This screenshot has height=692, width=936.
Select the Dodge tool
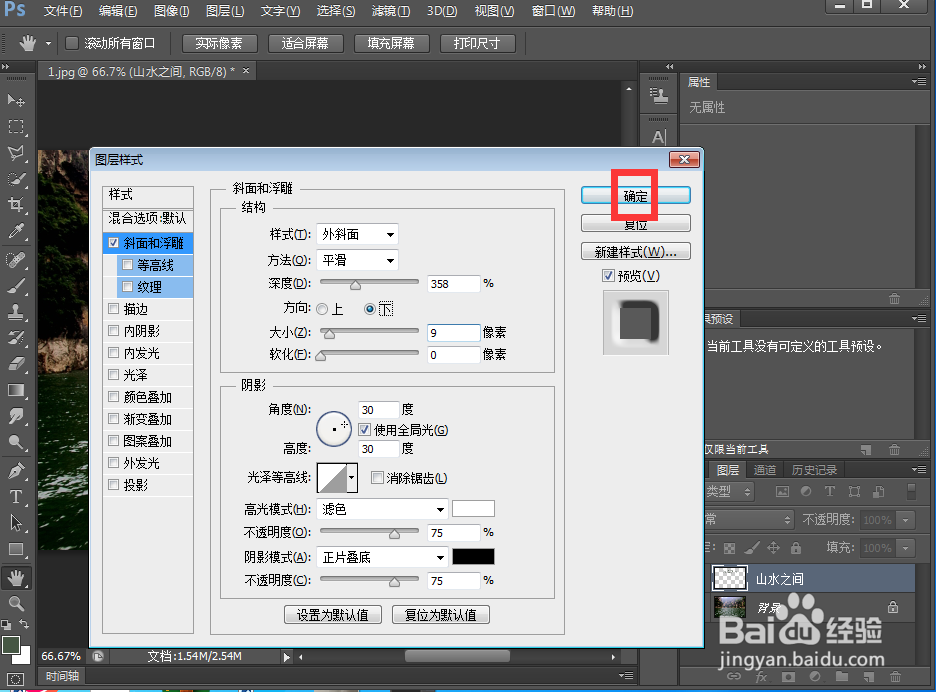pyautogui.click(x=16, y=442)
